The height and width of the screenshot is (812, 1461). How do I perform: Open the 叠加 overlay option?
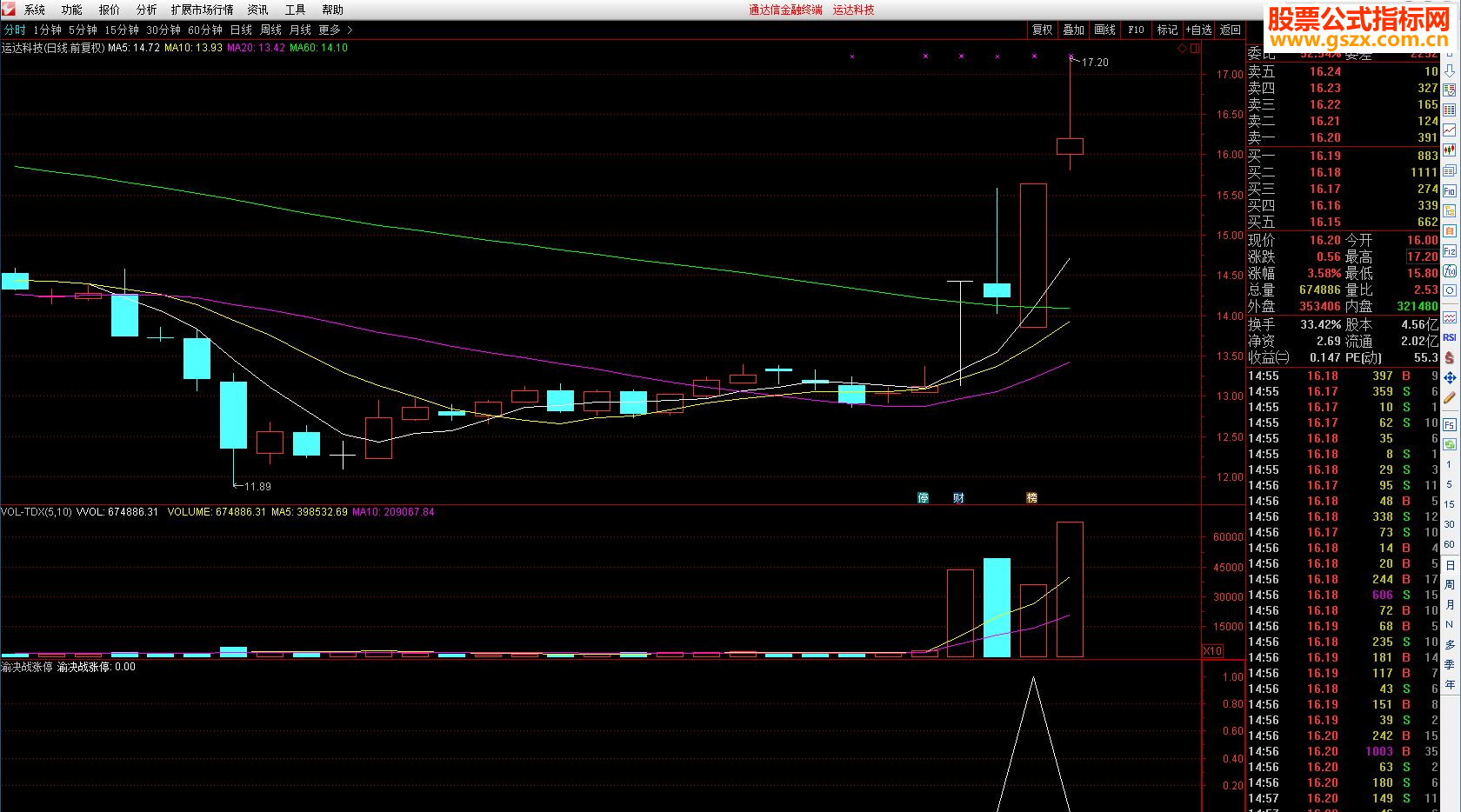pos(1073,30)
